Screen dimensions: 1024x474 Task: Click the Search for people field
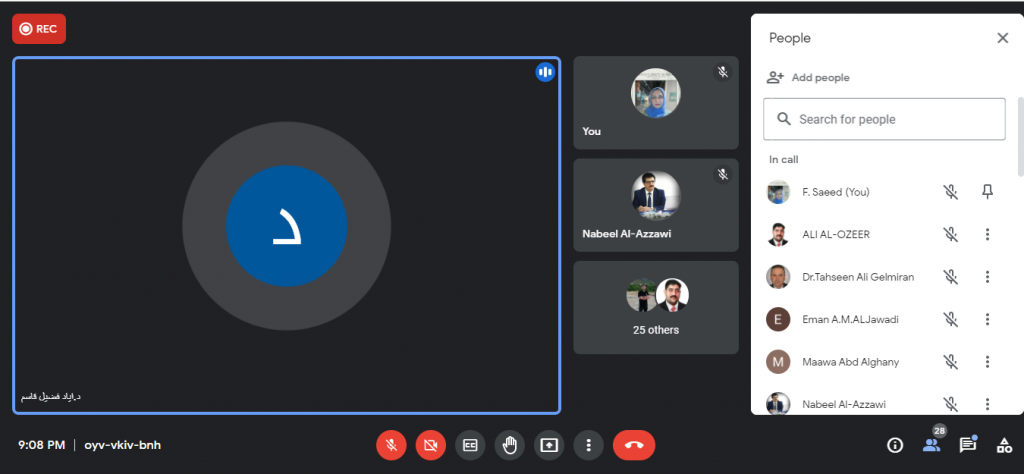(884, 119)
